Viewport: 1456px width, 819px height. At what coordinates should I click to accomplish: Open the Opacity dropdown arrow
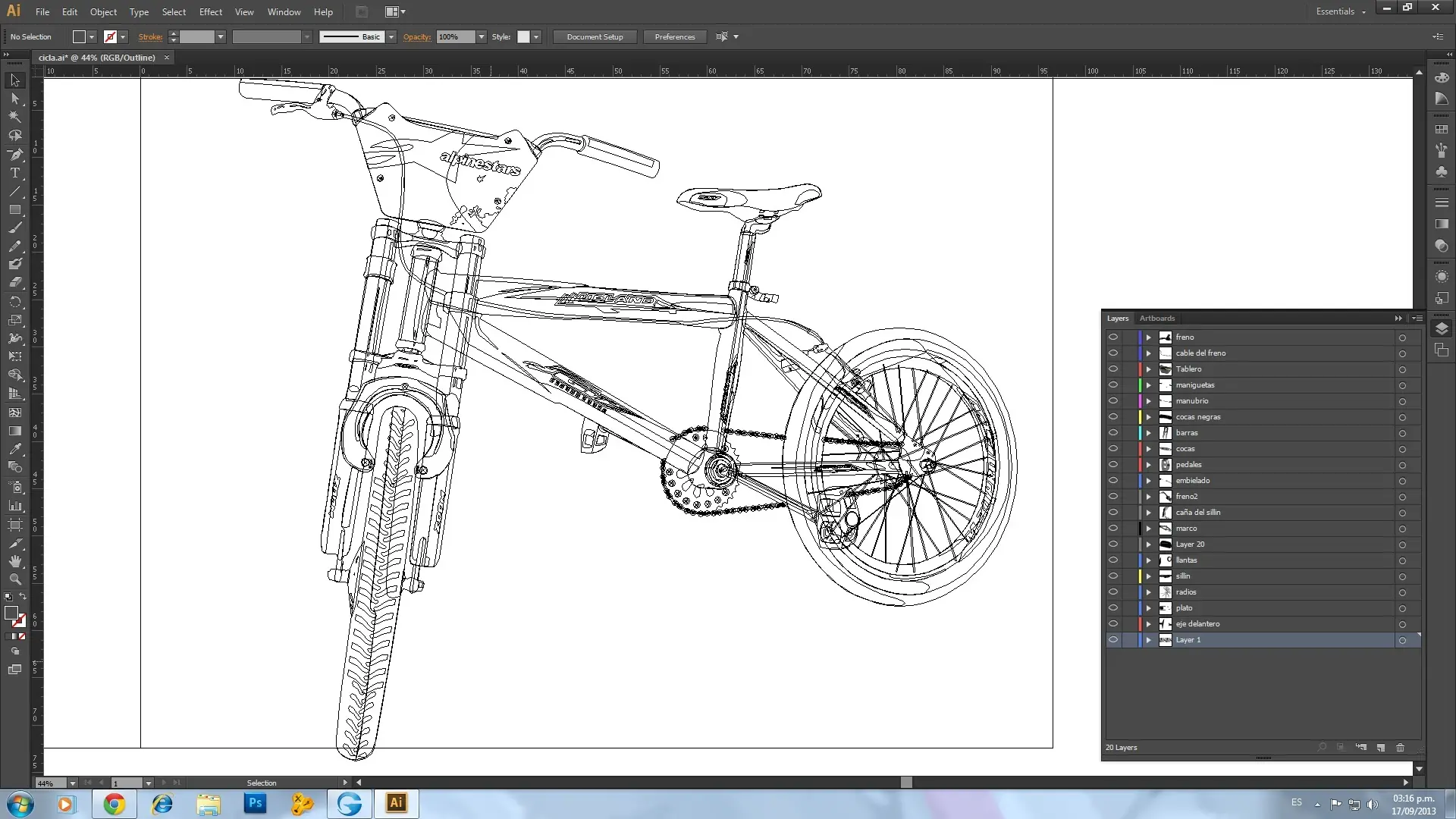[x=481, y=37]
